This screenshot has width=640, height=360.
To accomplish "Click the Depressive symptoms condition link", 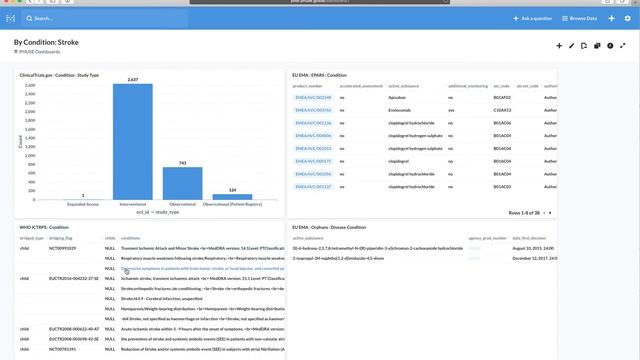I will point(203,269).
